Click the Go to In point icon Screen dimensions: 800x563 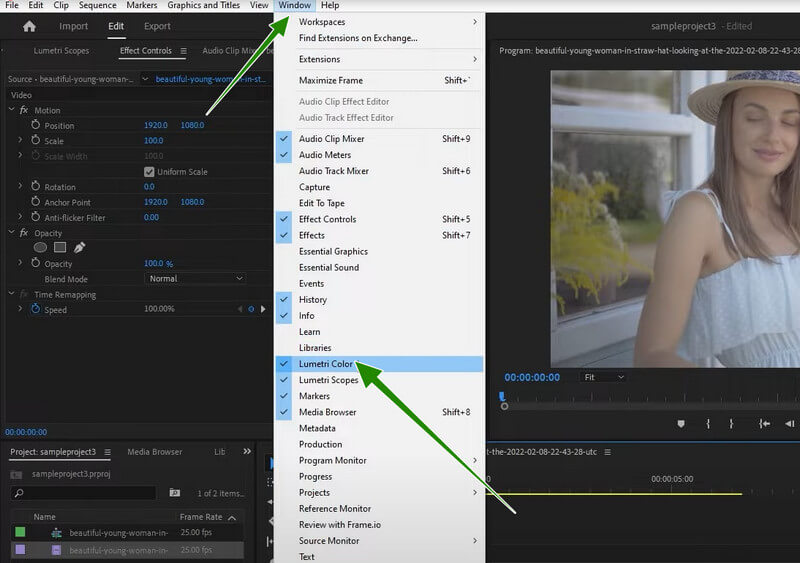(x=764, y=424)
